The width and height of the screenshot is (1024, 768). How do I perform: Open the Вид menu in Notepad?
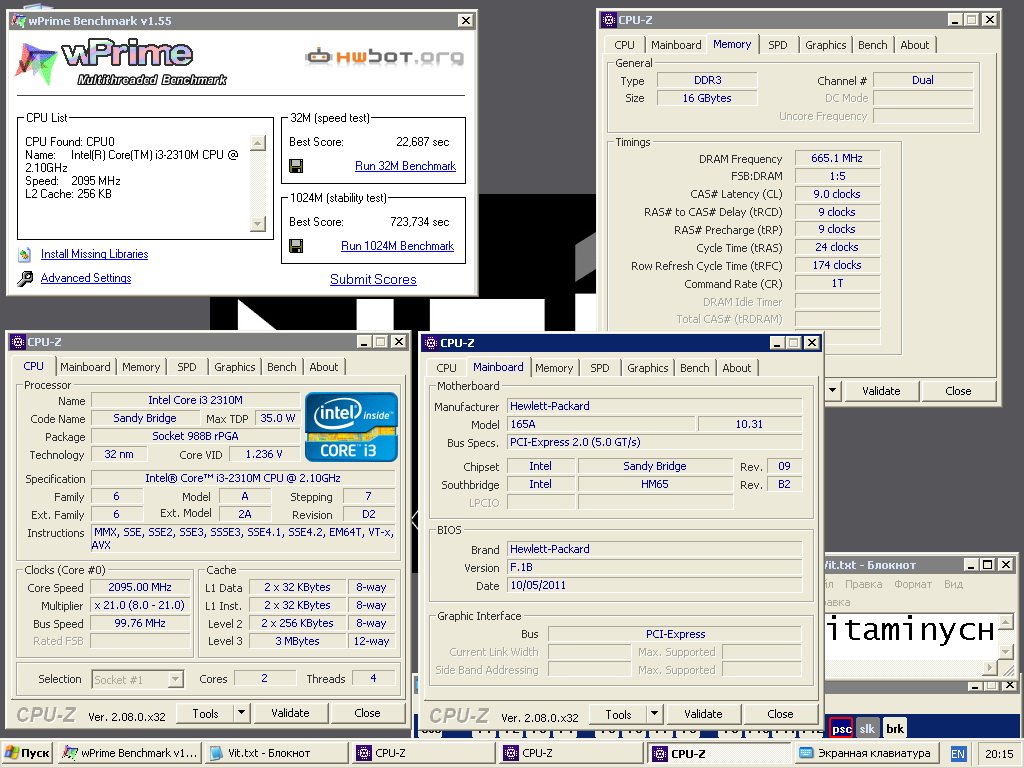tap(953, 584)
